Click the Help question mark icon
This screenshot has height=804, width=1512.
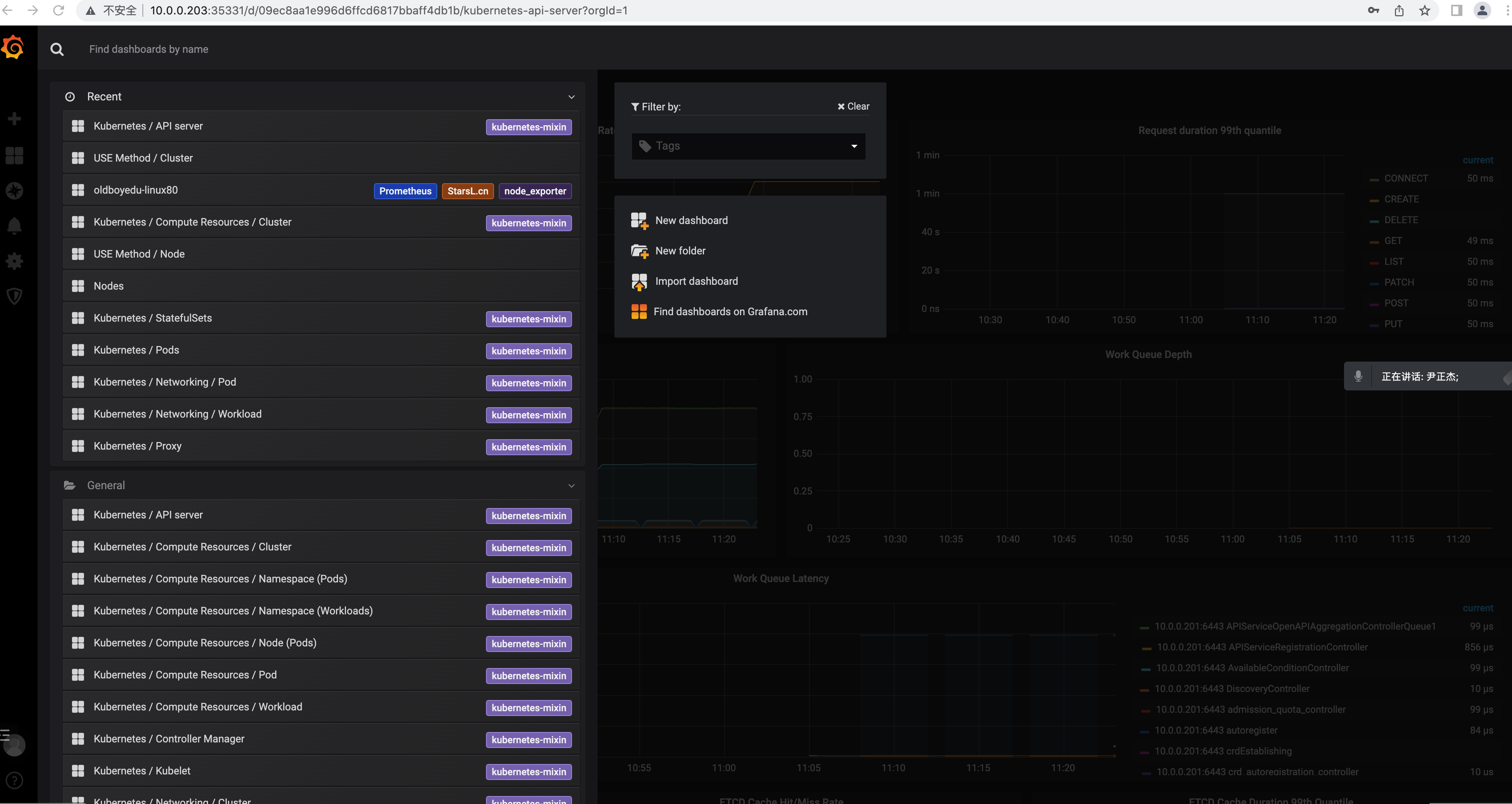click(x=14, y=780)
